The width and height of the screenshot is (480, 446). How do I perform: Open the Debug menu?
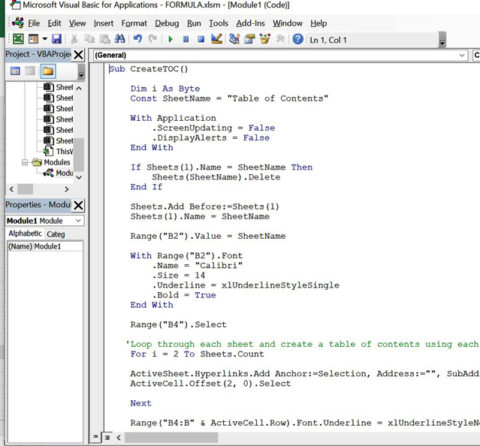pos(167,23)
